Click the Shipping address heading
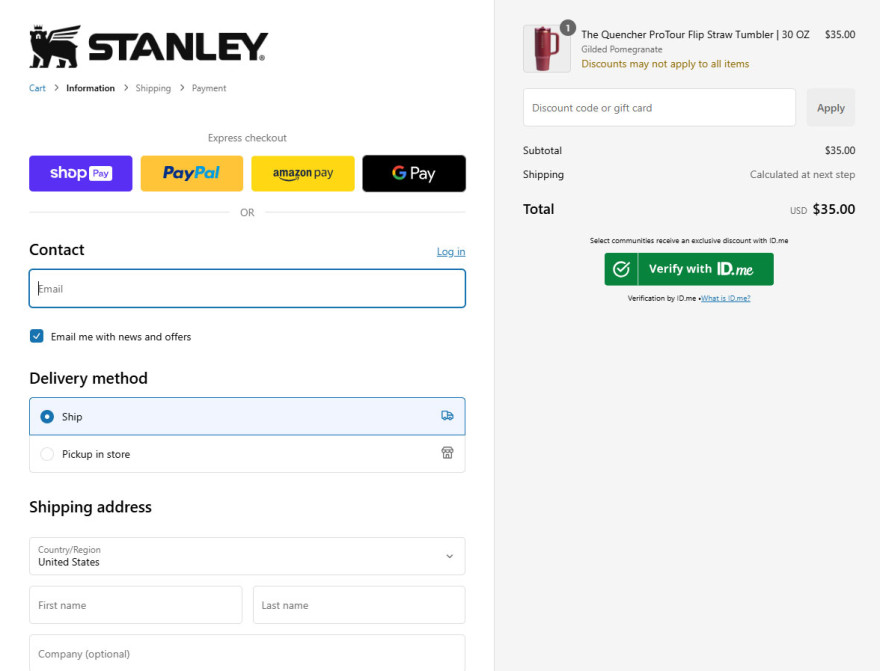This screenshot has width=880, height=671. point(90,507)
